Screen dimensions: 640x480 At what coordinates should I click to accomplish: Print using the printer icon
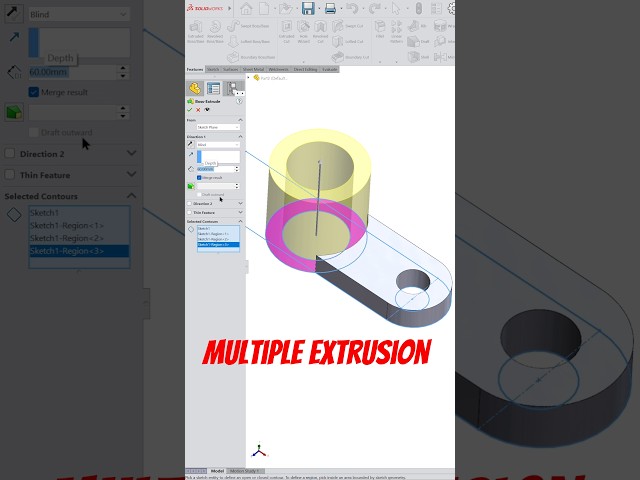click(x=330, y=9)
